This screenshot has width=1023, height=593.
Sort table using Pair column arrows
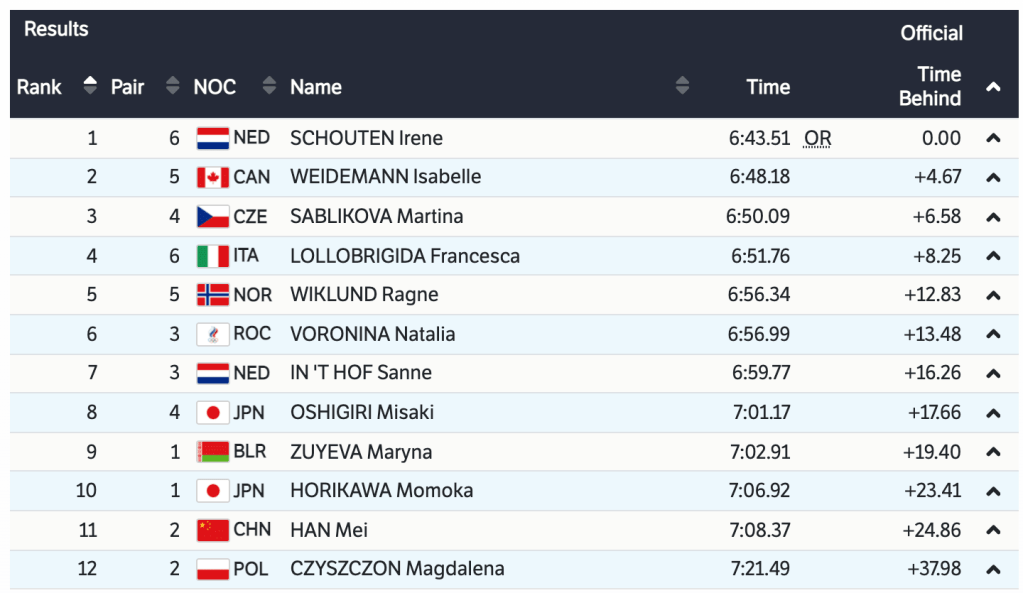(173, 87)
